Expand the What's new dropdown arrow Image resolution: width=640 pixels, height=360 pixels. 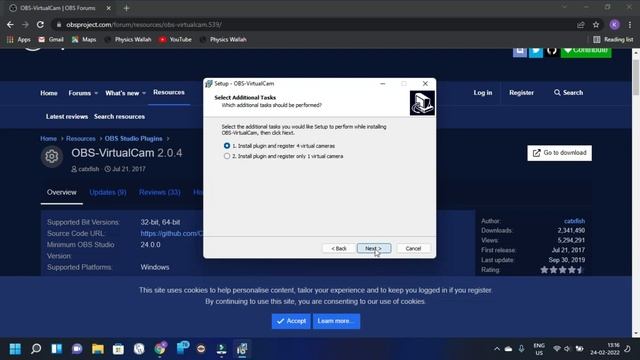click(x=144, y=93)
